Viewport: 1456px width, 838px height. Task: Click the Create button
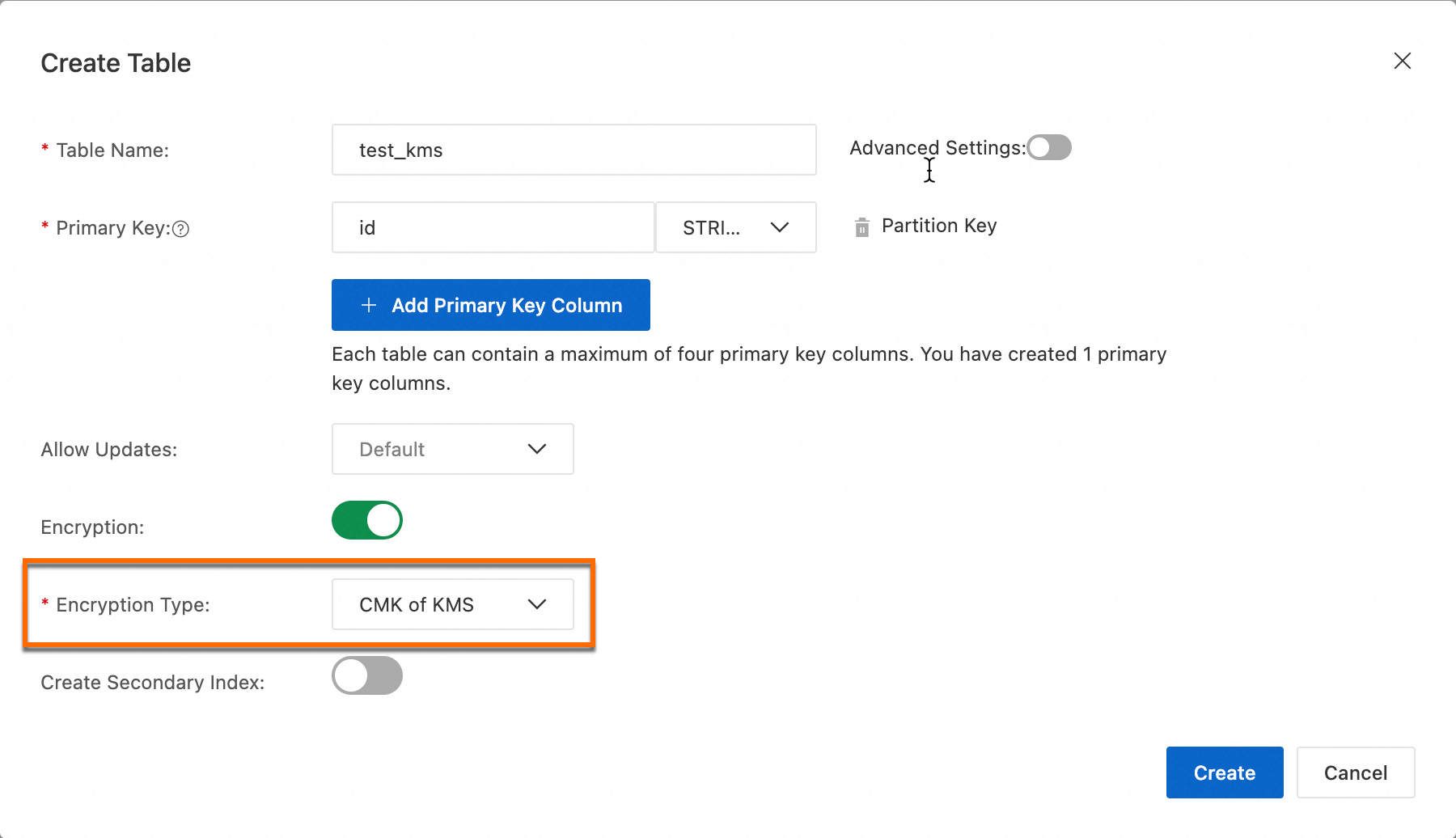coord(1225,772)
